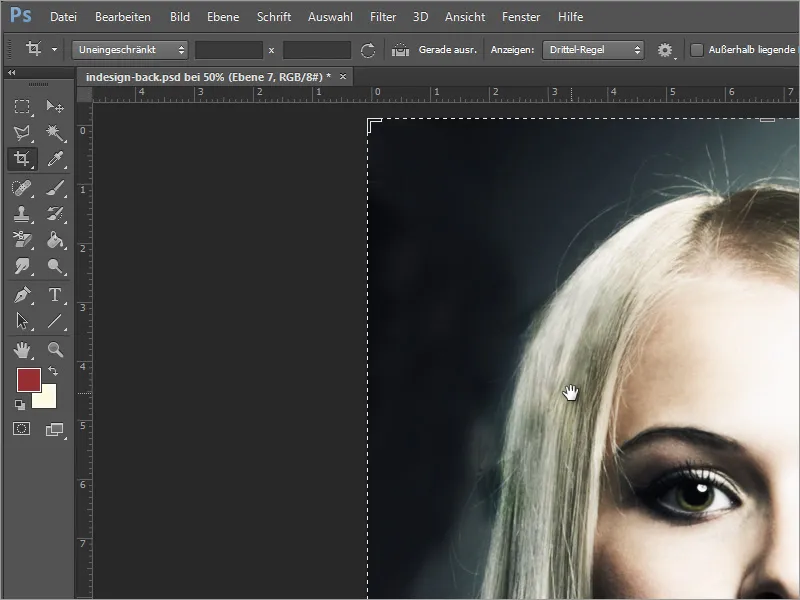This screenshot has height=600, width=800.
Task: Select the Line tool
Action: coord(55,321)
